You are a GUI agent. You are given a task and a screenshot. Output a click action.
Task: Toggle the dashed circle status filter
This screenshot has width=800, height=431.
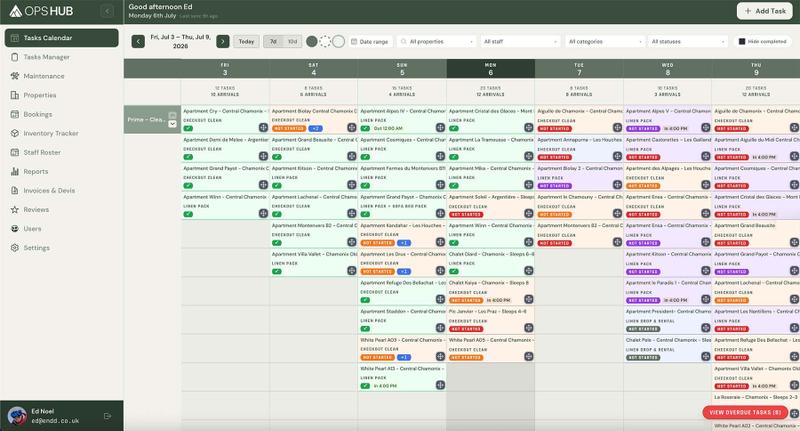click(325, 41)
